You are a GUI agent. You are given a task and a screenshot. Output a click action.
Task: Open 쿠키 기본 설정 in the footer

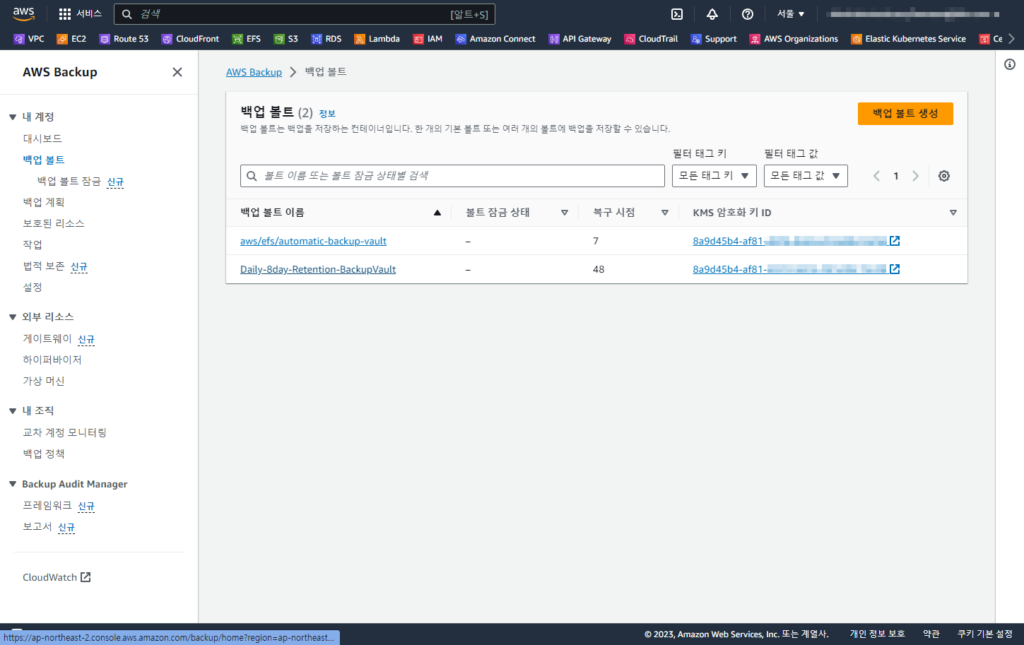(985, 634)
